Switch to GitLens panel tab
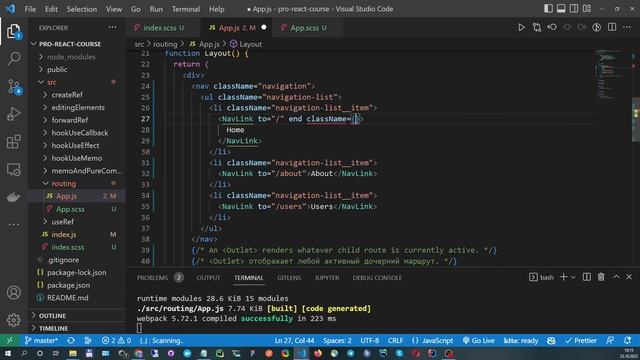Screen dimensions: 640x360 289,278
